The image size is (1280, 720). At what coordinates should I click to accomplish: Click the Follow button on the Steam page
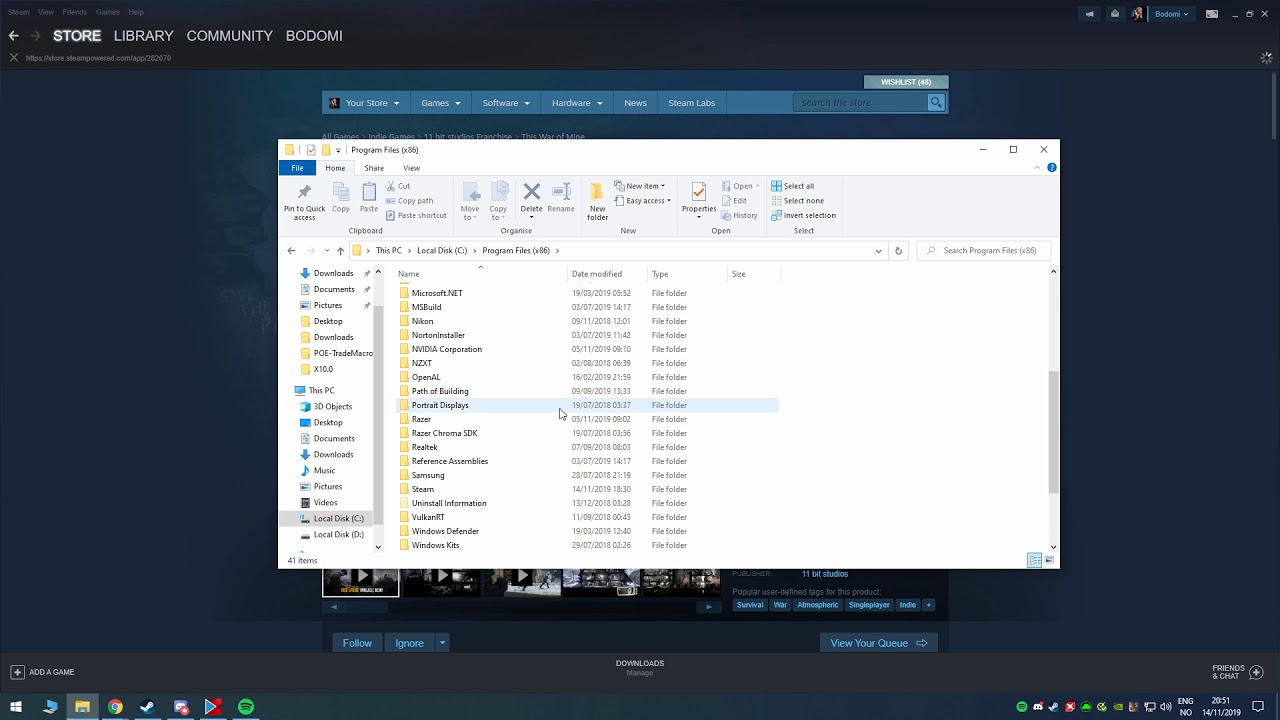pos(357,642)
